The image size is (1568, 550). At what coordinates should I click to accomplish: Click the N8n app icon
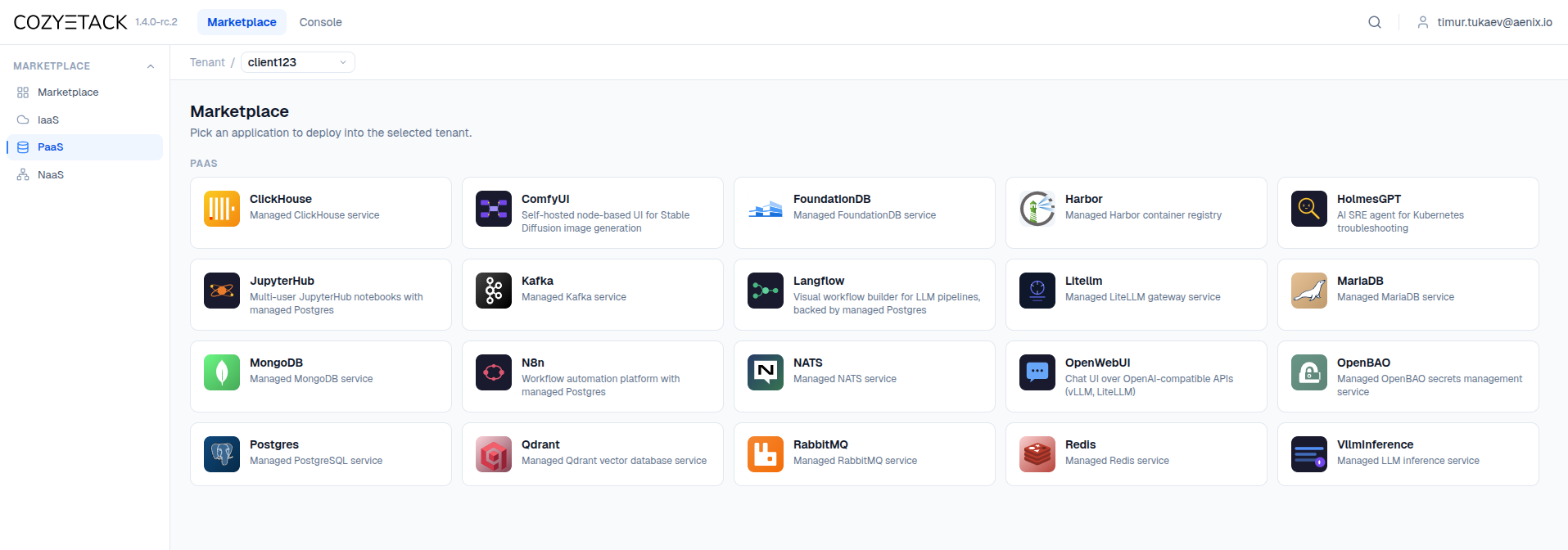(494, 372)
